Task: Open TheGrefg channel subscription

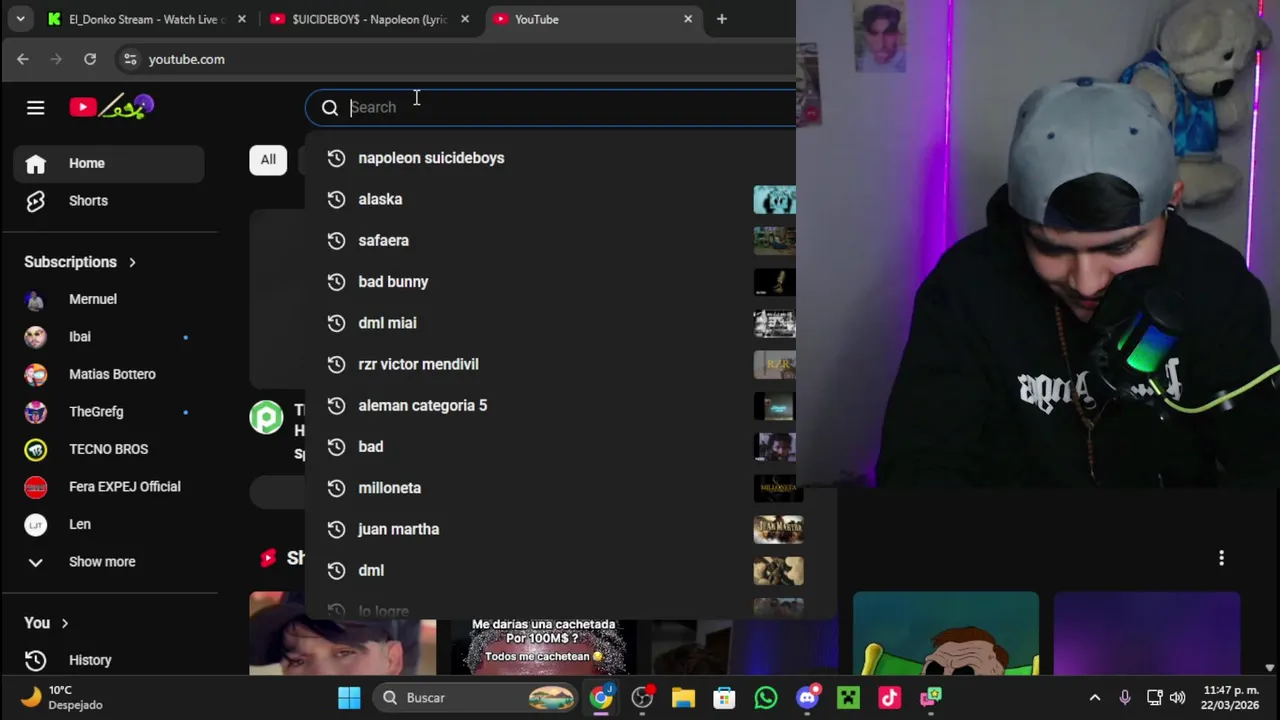Action: 109,411
